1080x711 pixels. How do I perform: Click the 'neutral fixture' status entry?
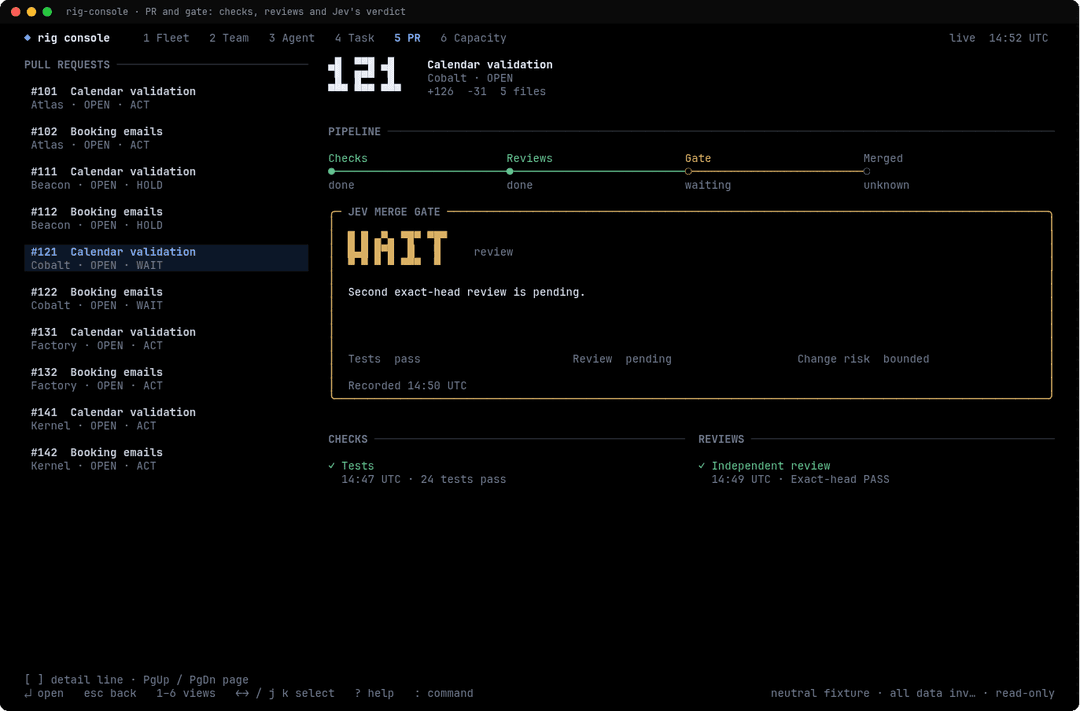820,693
